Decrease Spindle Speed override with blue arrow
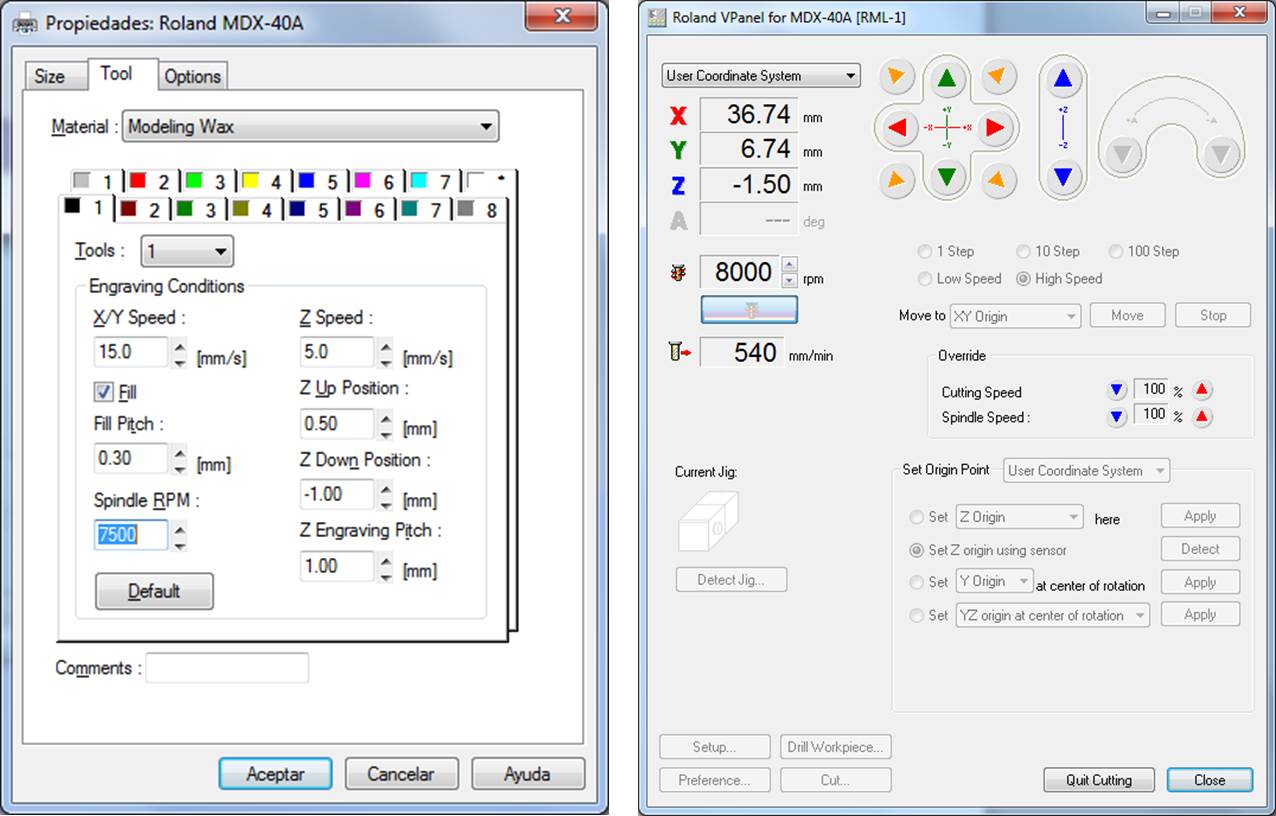1276x816 pixels. point(1117,417)
